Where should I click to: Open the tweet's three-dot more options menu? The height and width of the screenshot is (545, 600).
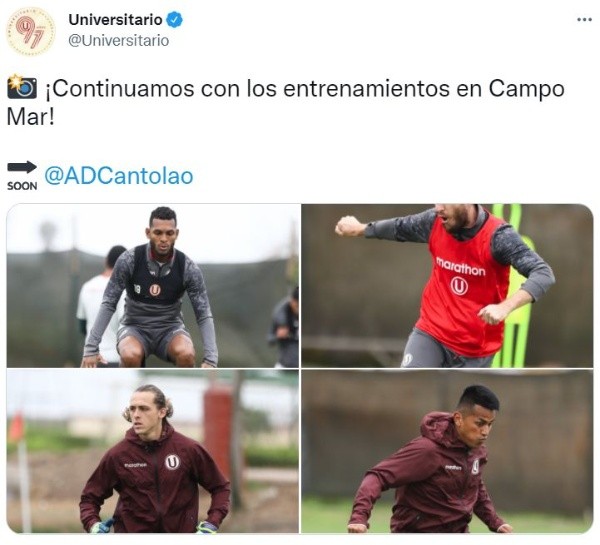tap(584, 20)
